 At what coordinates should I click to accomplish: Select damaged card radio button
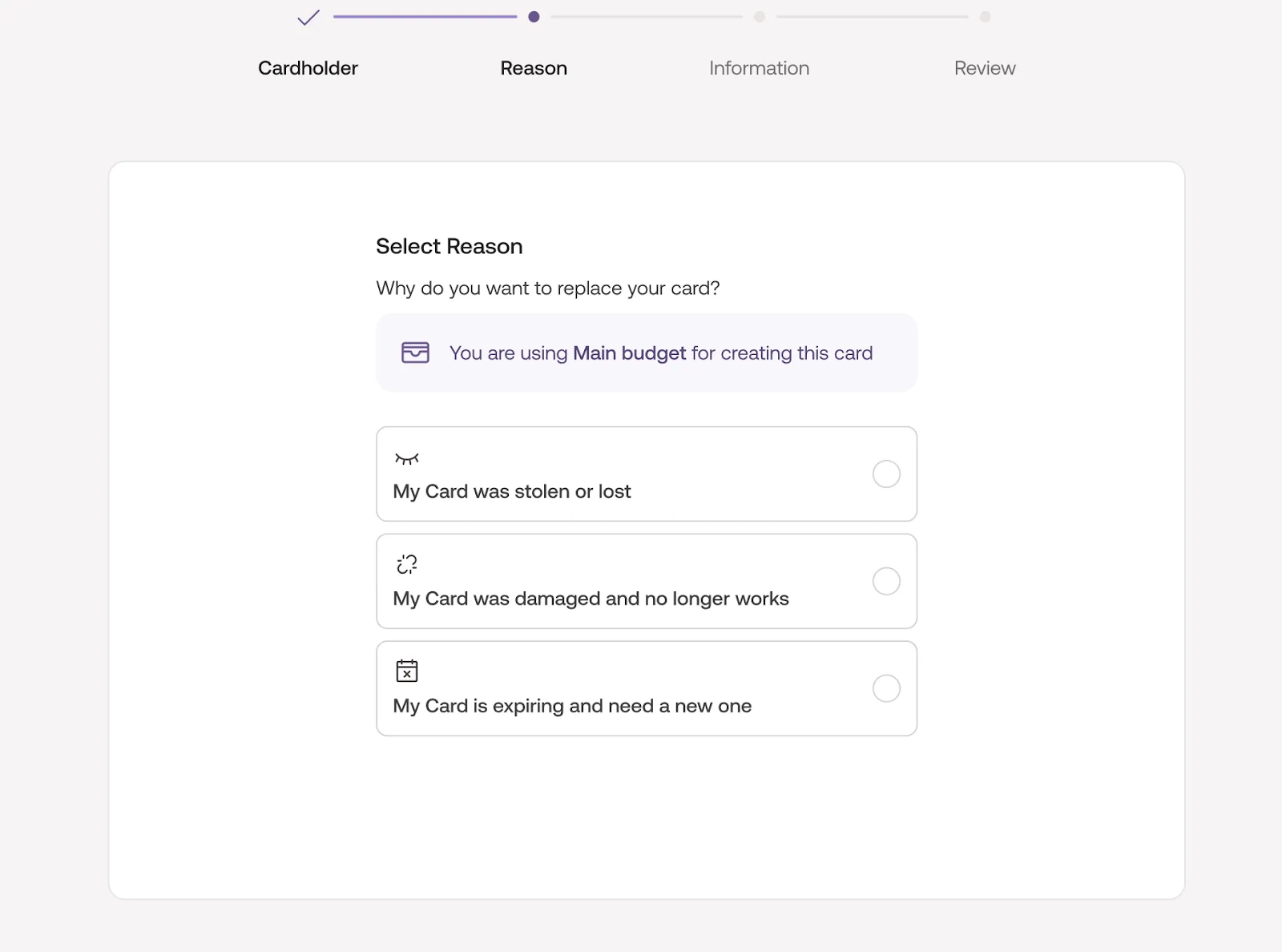[x=886, y=581]
